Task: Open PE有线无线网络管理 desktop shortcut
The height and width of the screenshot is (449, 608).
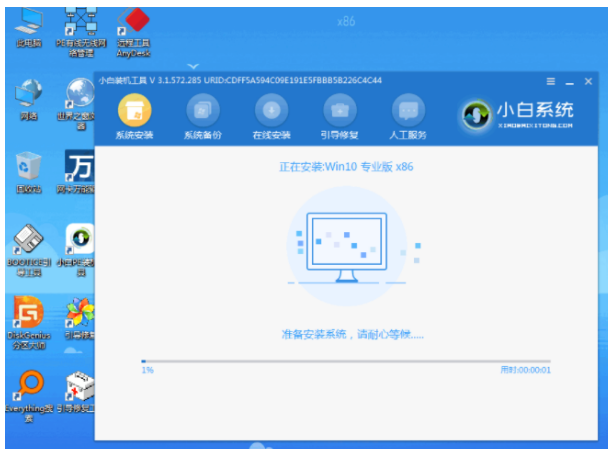Action: 81,33
